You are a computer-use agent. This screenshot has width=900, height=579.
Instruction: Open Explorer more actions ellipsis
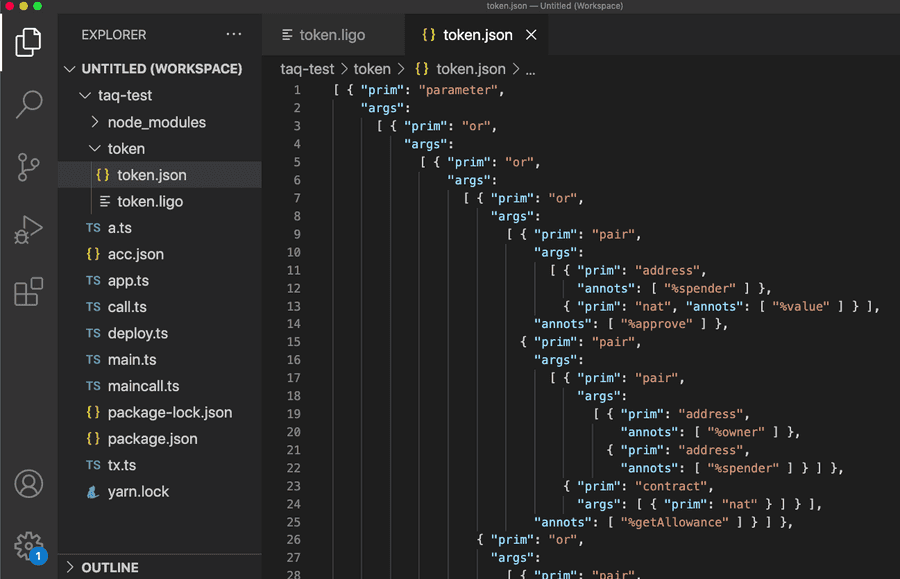(x=234, y=35)
